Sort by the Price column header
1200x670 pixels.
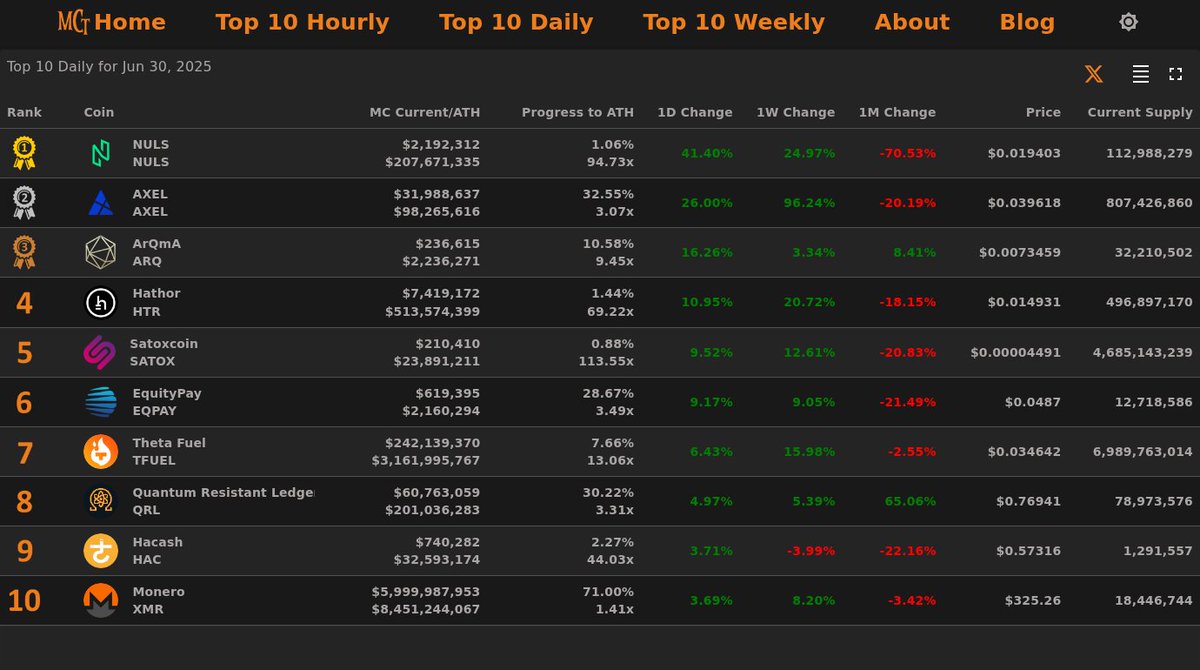pos(1043,113)
